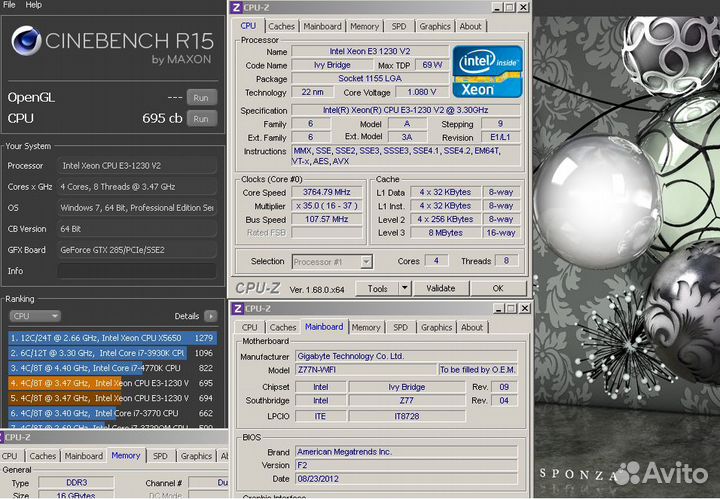Click the manufacturer Gigabyte Technology field
Image resolution: width=720 pixels, height=499 pixels.
[406, 356]
